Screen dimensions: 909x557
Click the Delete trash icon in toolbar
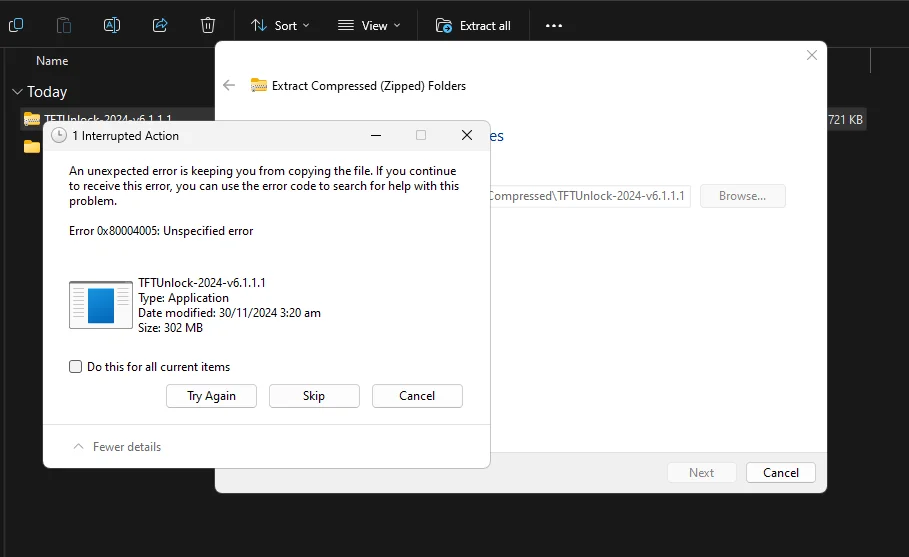(x=208, y=26)
